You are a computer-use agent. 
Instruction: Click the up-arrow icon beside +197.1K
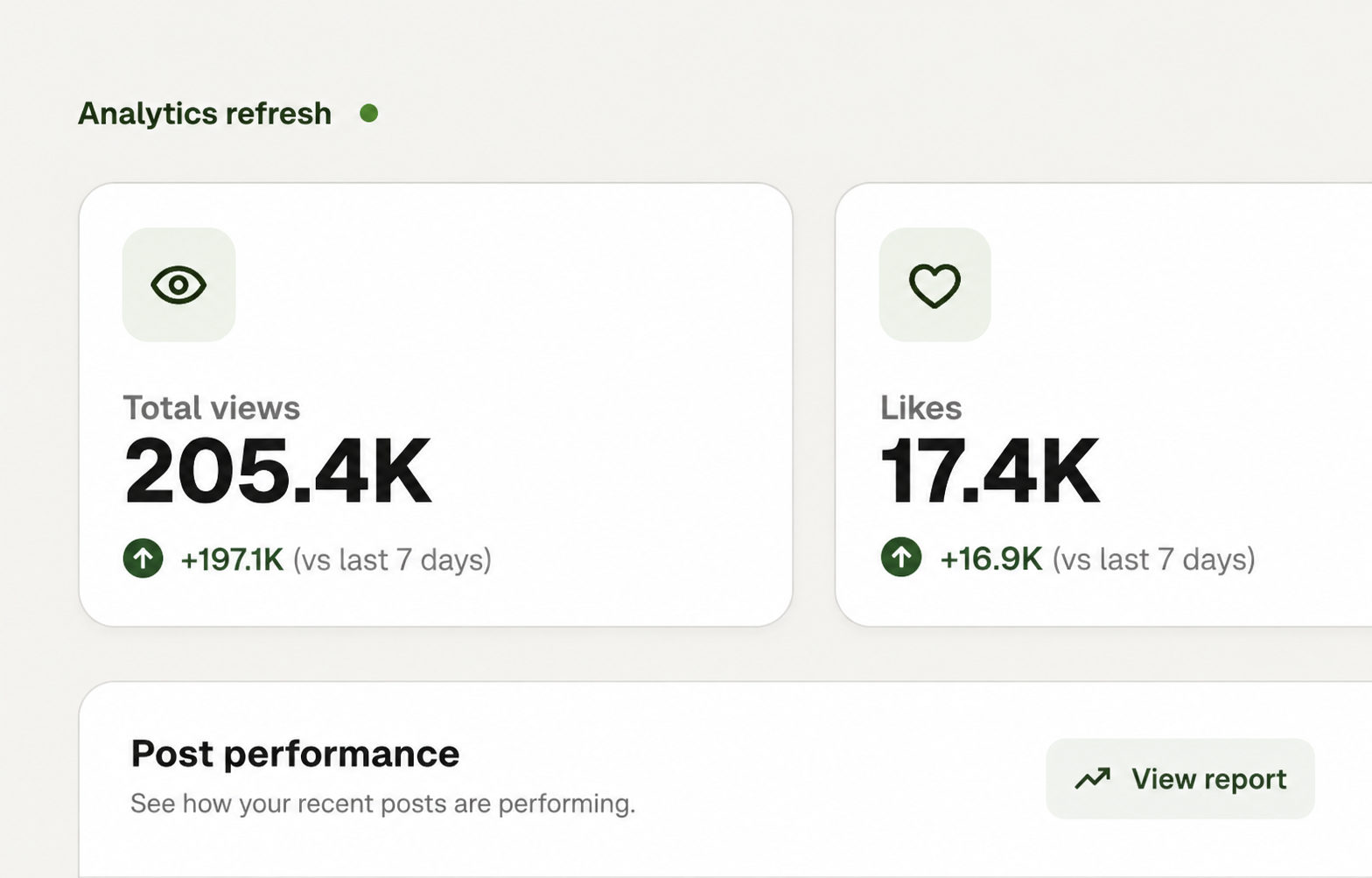[143, 558]
